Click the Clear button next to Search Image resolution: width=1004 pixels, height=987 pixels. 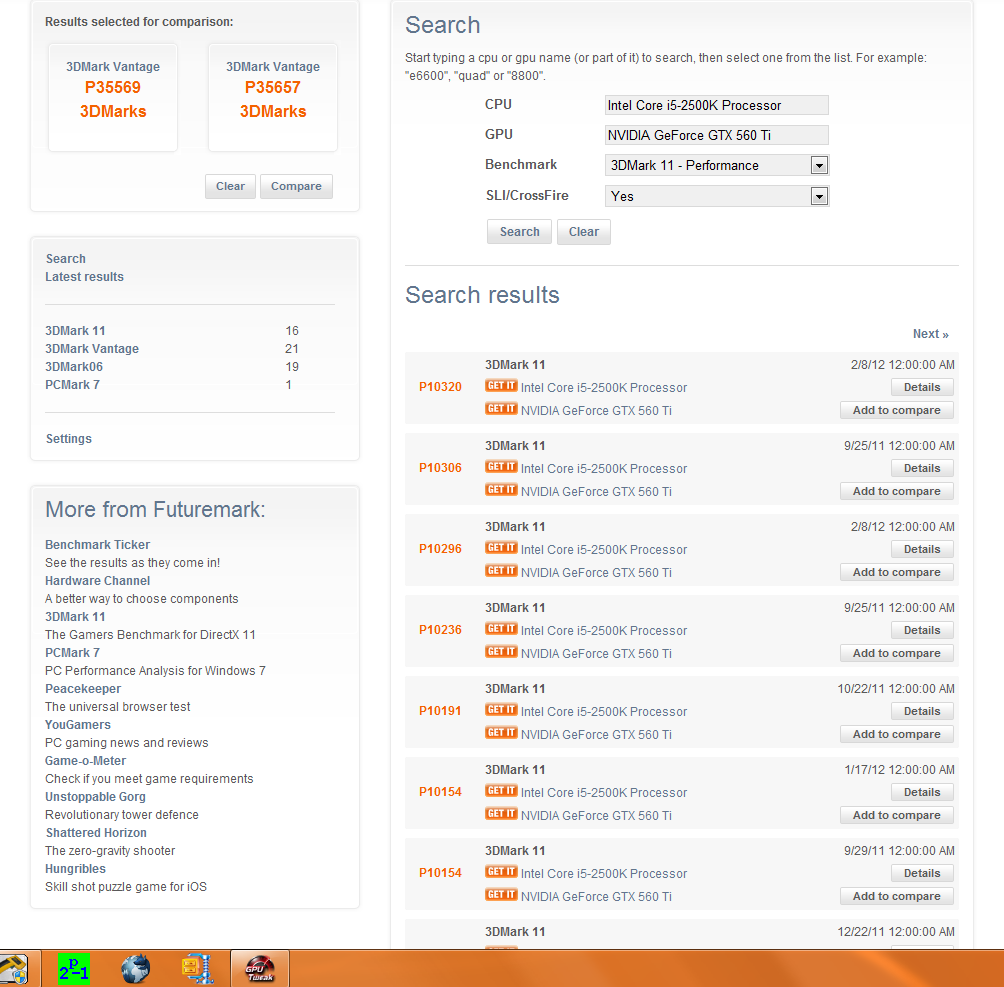584,232
